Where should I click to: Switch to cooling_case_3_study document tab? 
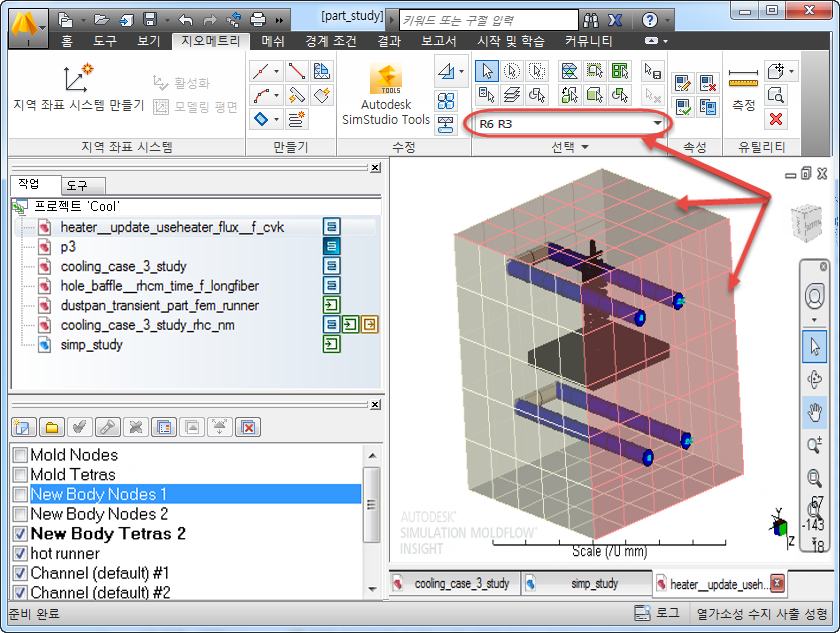(455, 583)
